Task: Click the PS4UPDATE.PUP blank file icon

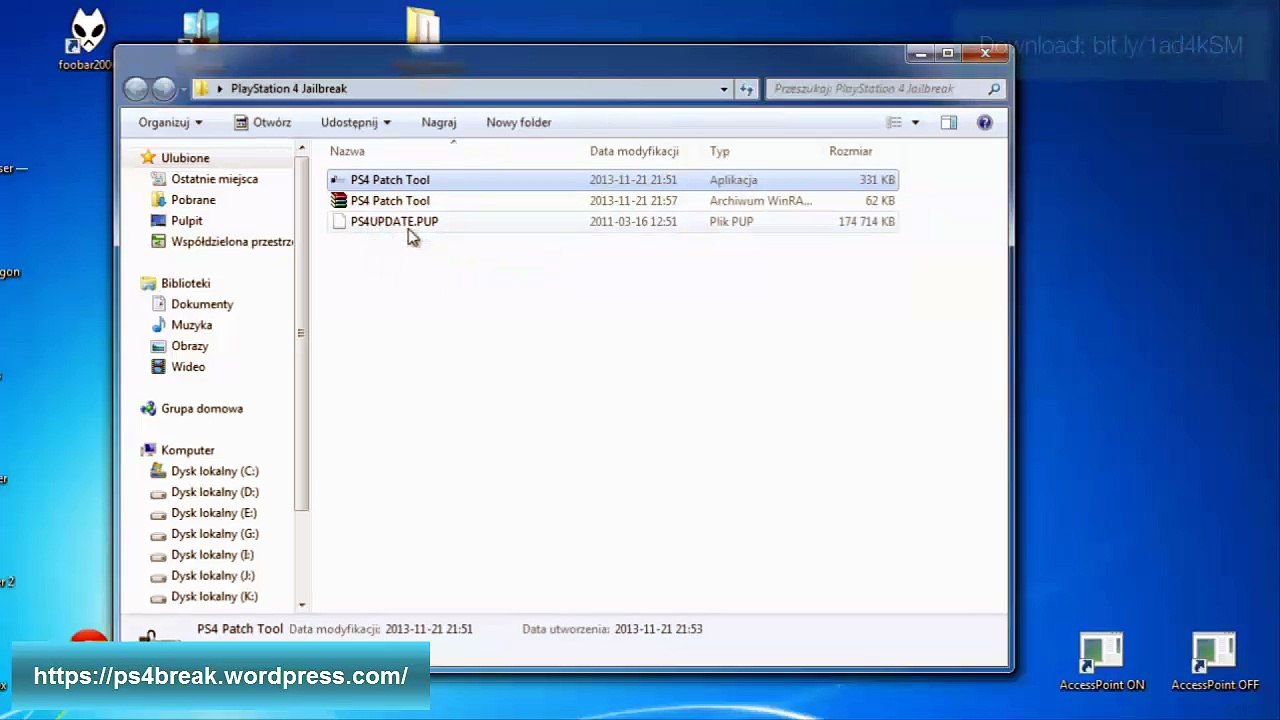Action: pyautogui.click(x=339, y=222)
